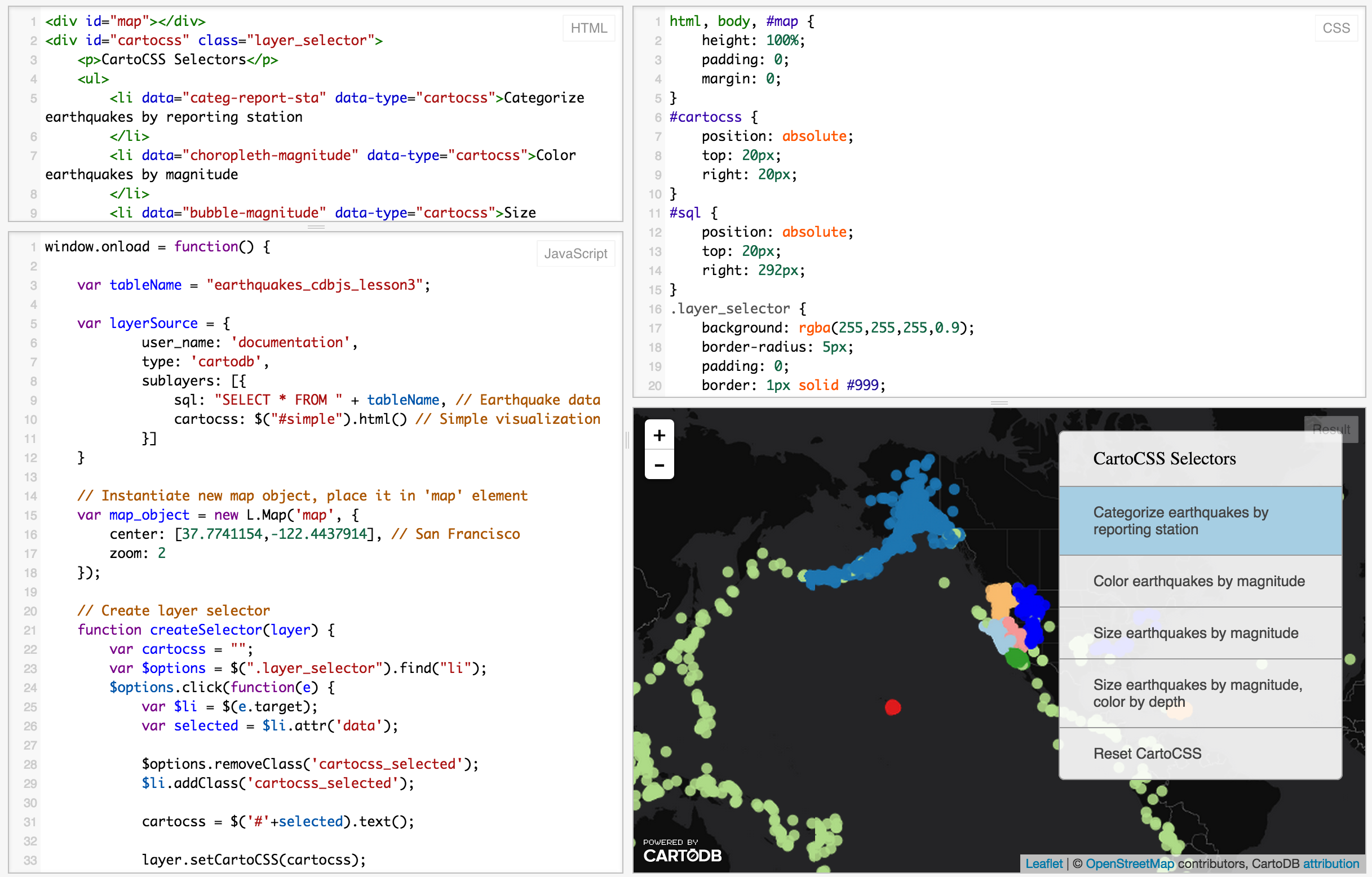This screenshot has height=877, width=1372.
Task: Click the red earthquake marker on the map
Action: (893, 707)
